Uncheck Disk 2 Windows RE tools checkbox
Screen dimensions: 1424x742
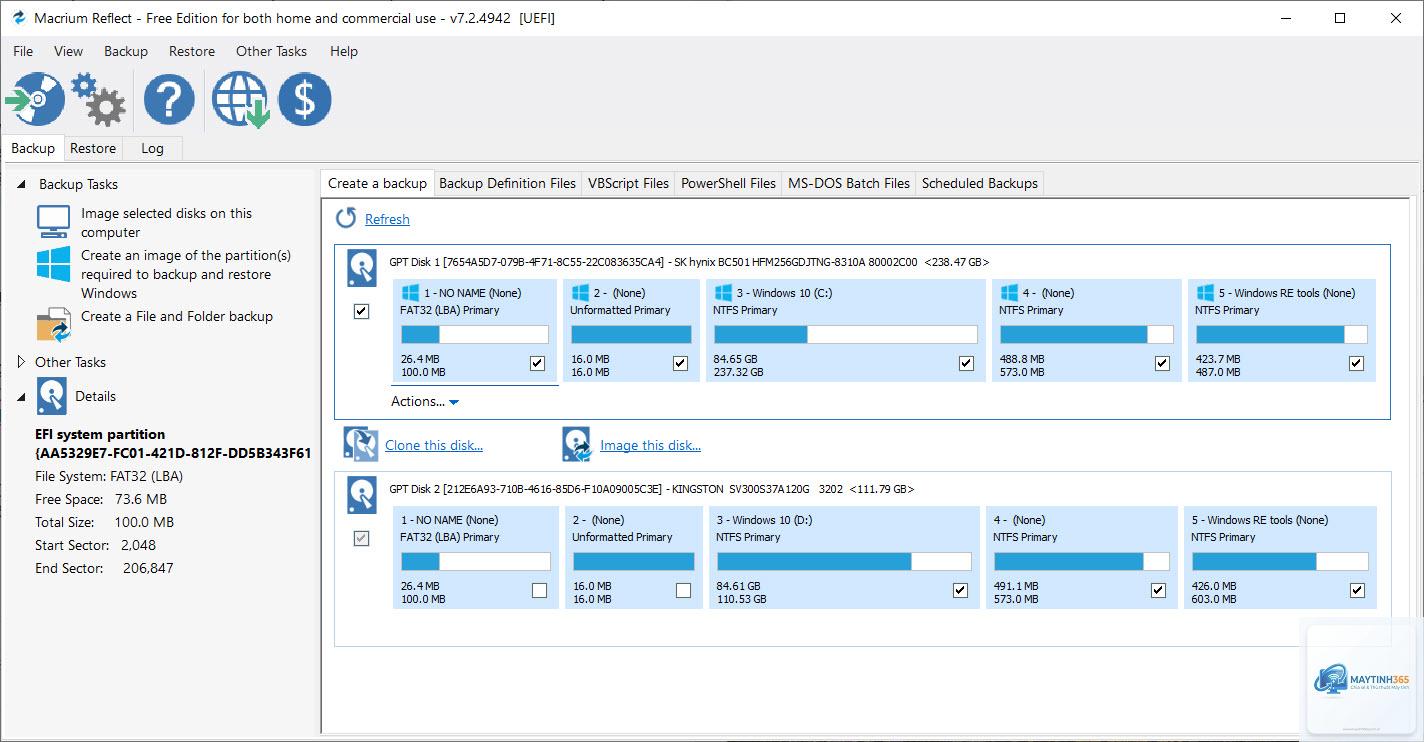(x=1357, y=590)
